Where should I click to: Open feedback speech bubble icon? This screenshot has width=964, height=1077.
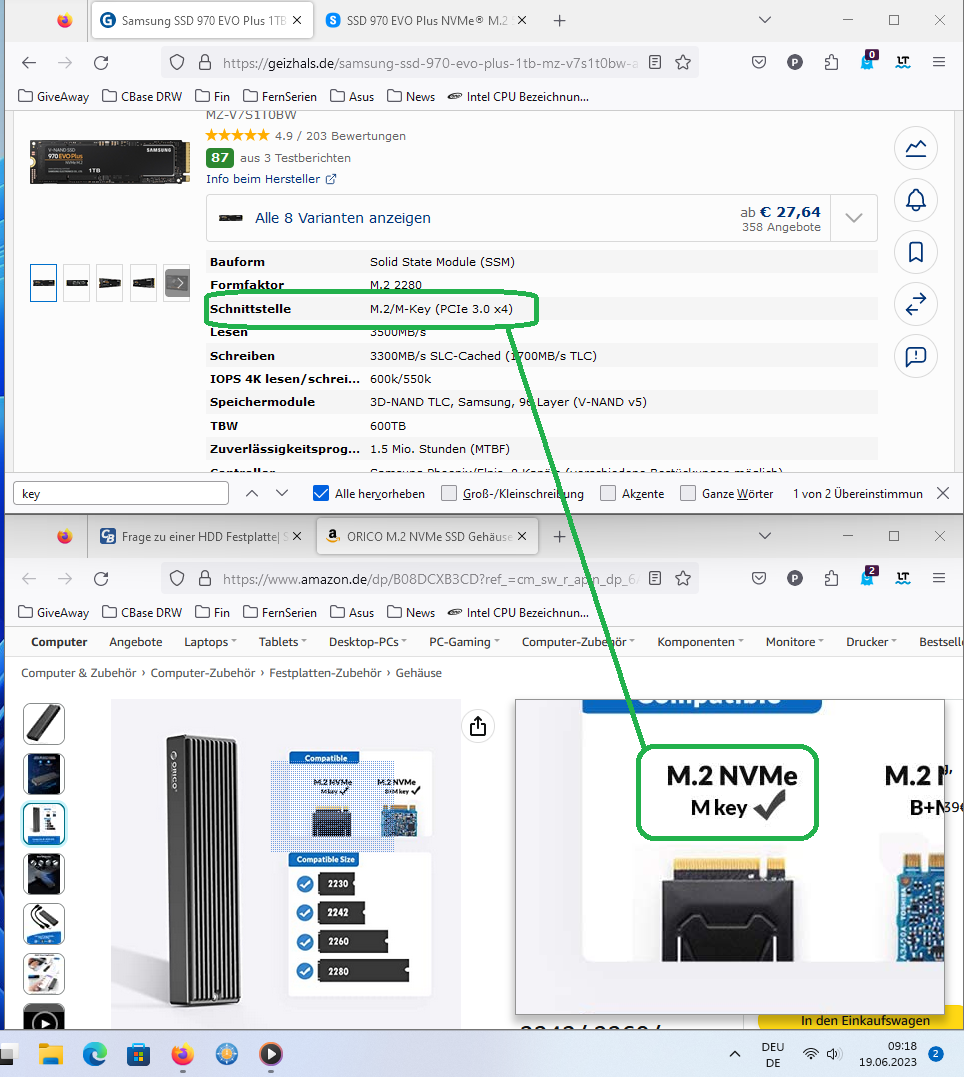coord(916,356)
